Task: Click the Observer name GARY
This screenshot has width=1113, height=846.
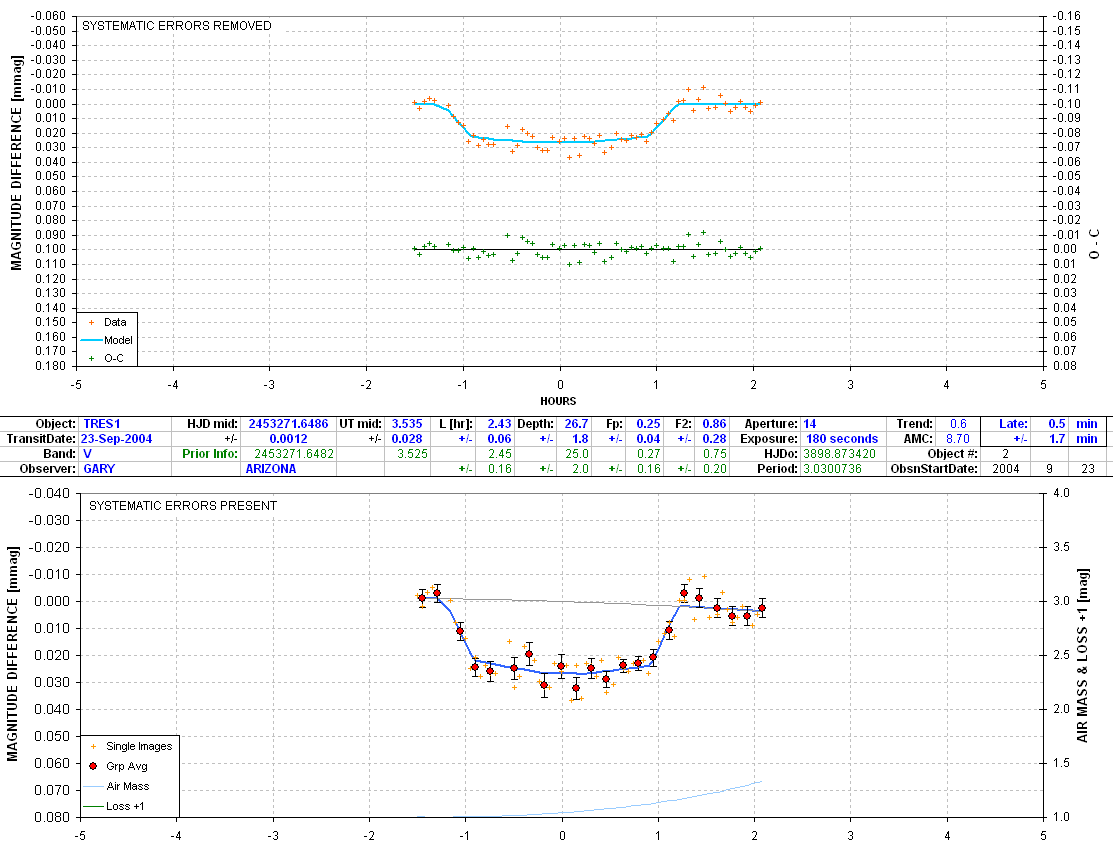Action: [99, 468]
